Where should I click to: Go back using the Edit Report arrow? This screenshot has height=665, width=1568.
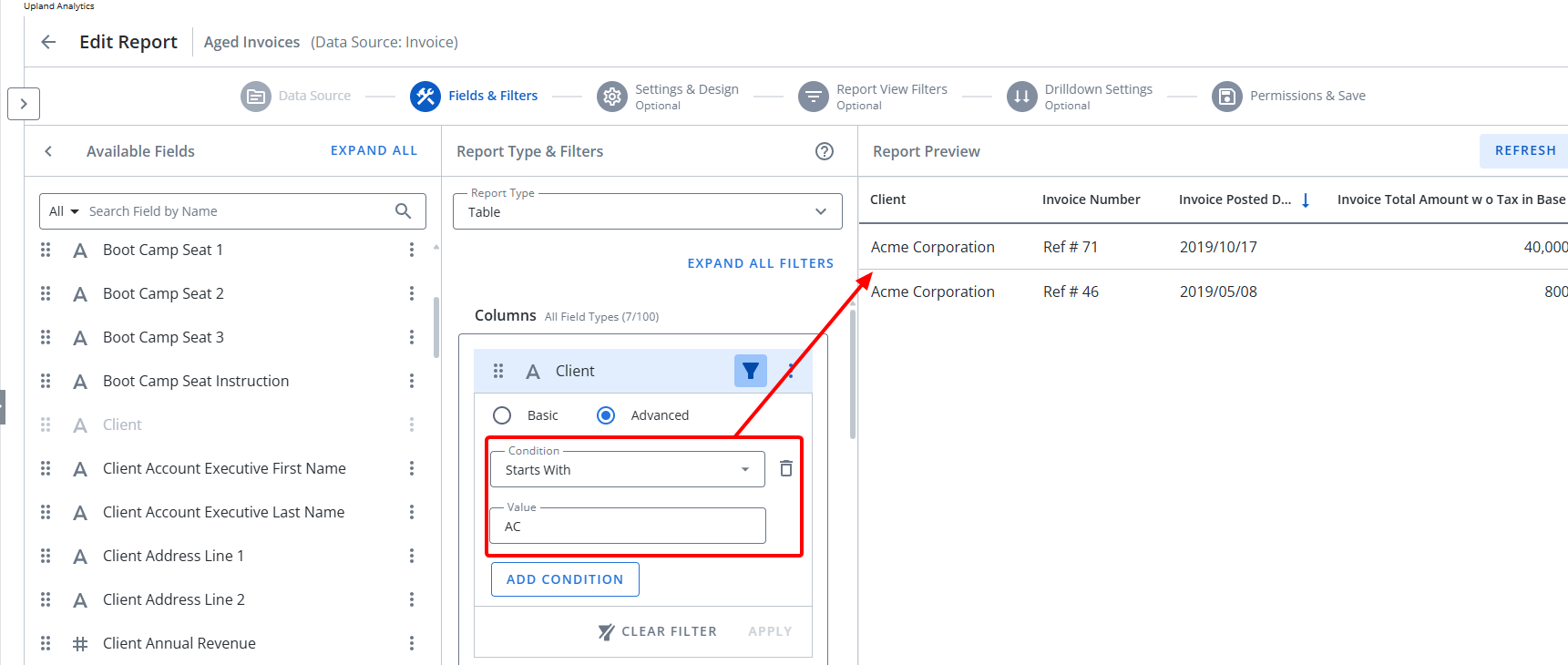pos(48,42)
